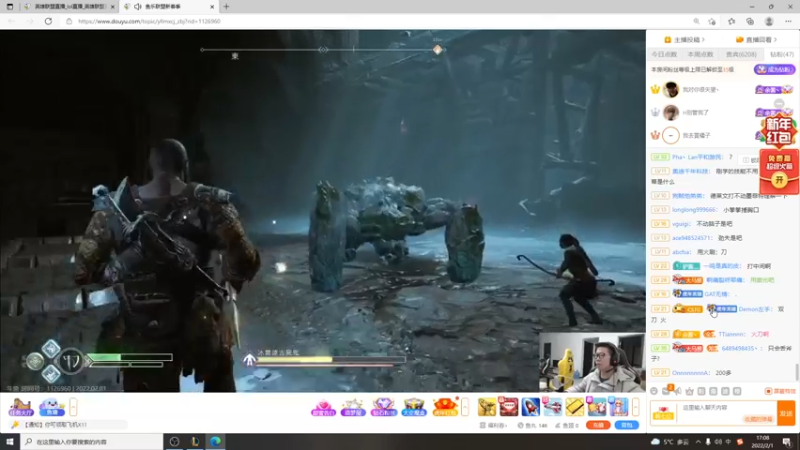
Task: Click the 开 button on red envelope
Action: [779, 180]
